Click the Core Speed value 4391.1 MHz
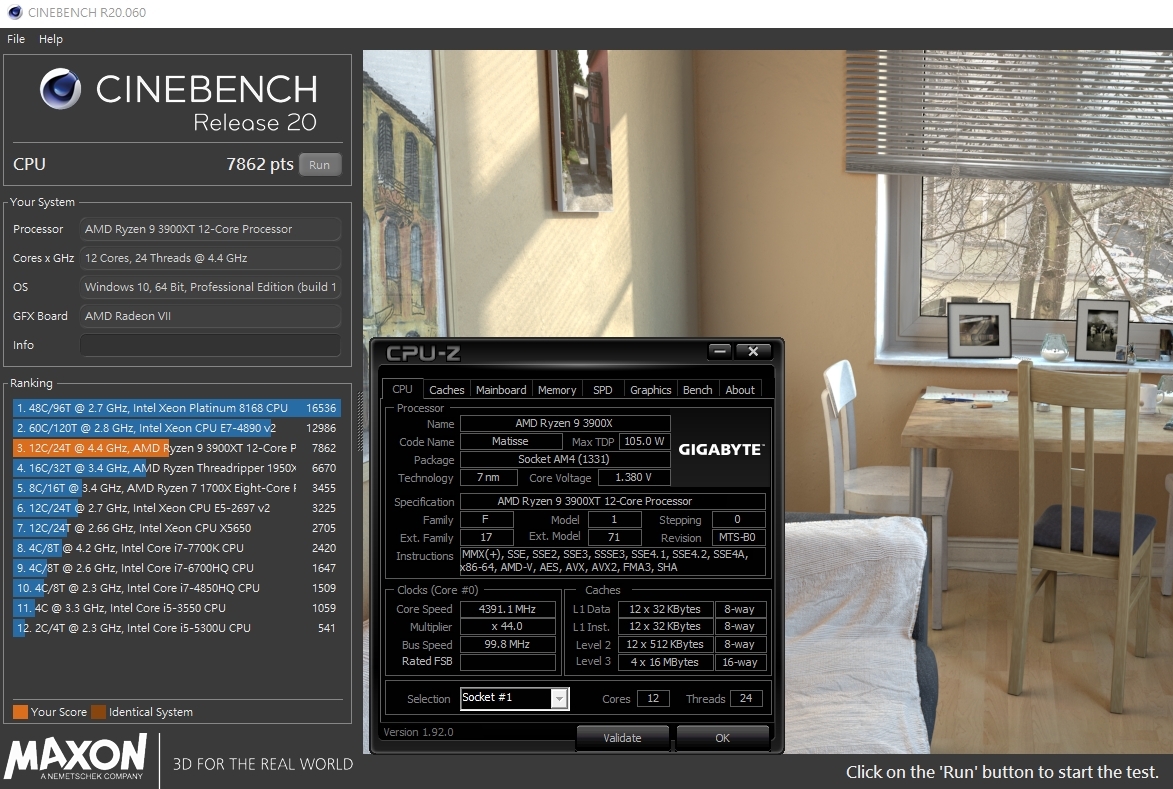1173x789 pixels. [x=508, y=610]
